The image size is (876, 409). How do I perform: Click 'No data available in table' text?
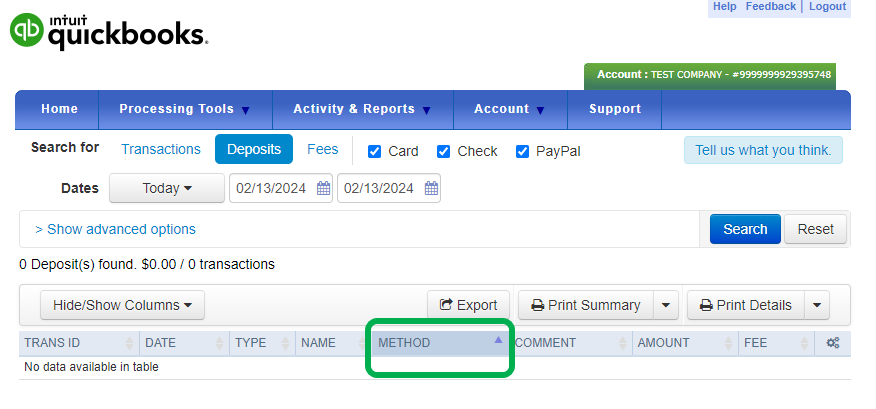pos(91,367)
